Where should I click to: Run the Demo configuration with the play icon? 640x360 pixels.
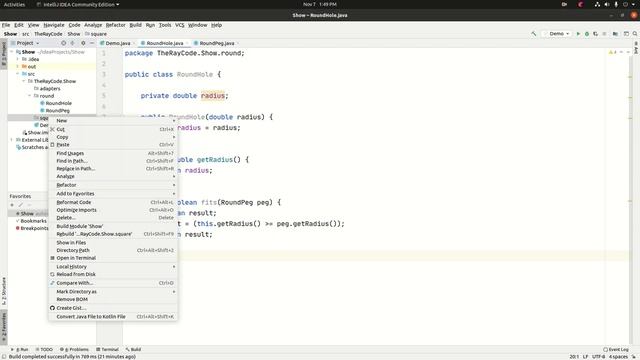tap(578, 34)
